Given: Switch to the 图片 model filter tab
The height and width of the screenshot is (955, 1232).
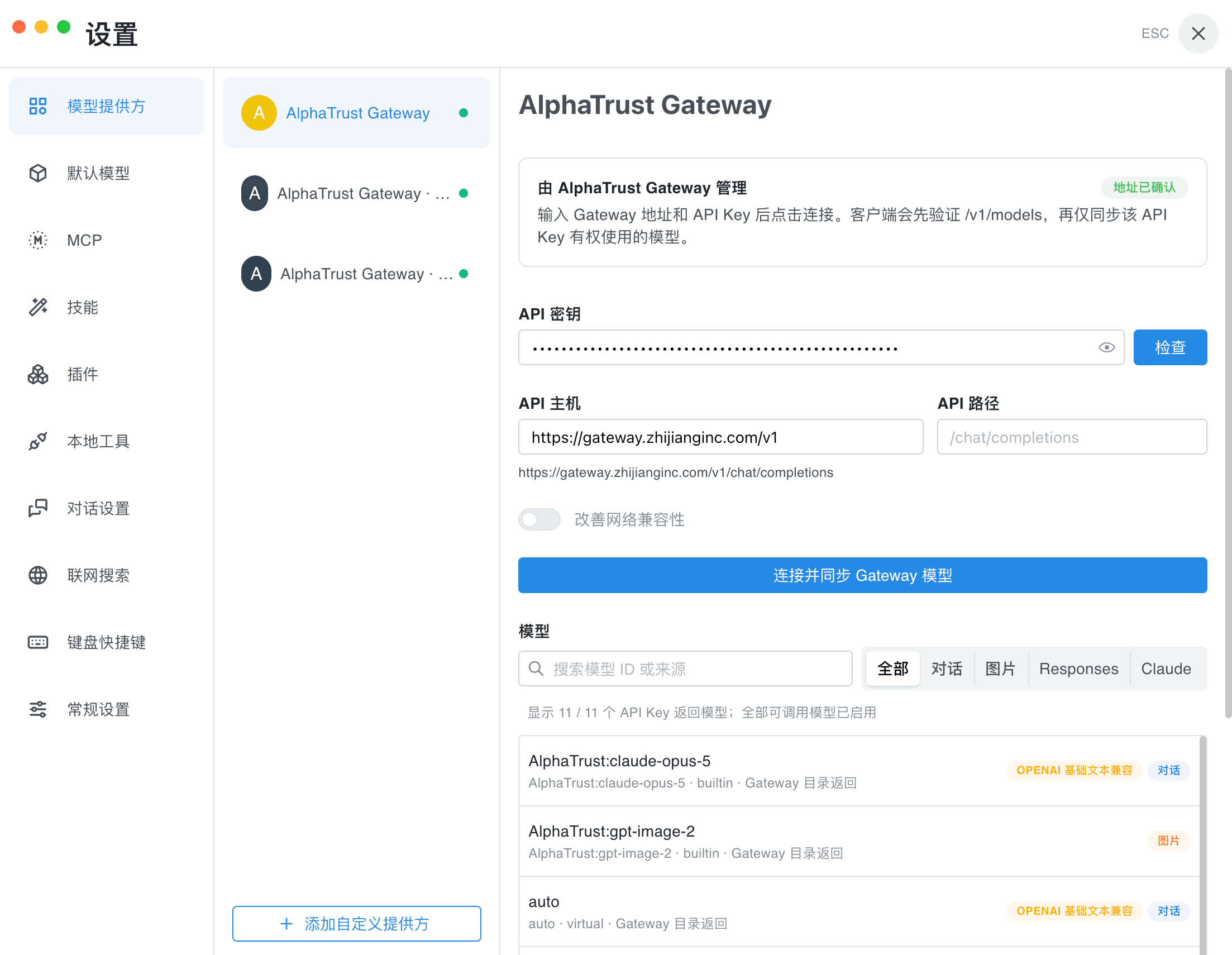Looking at the screenshot, I should click(1001, 669).
